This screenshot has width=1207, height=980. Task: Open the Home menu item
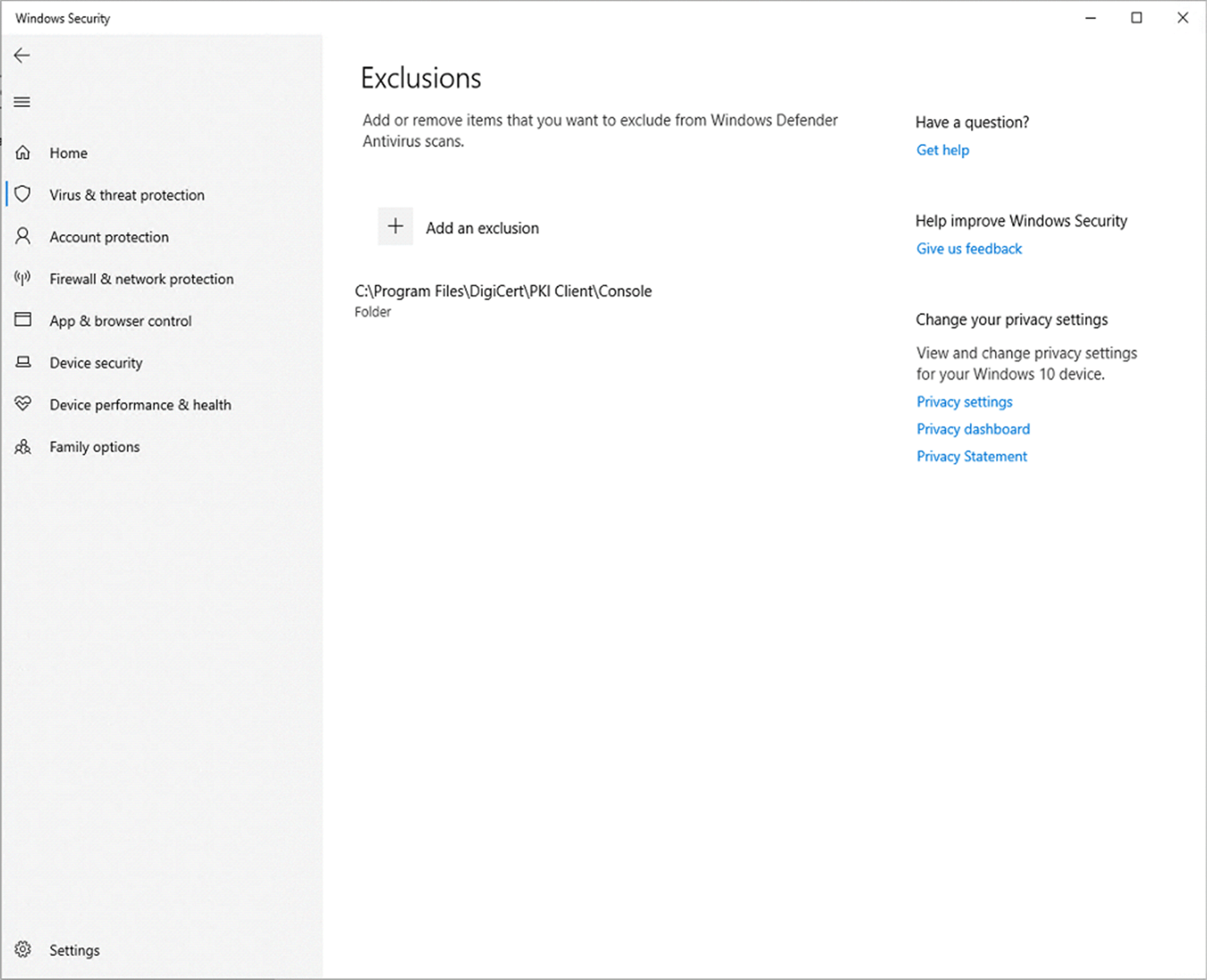point(69,153)
